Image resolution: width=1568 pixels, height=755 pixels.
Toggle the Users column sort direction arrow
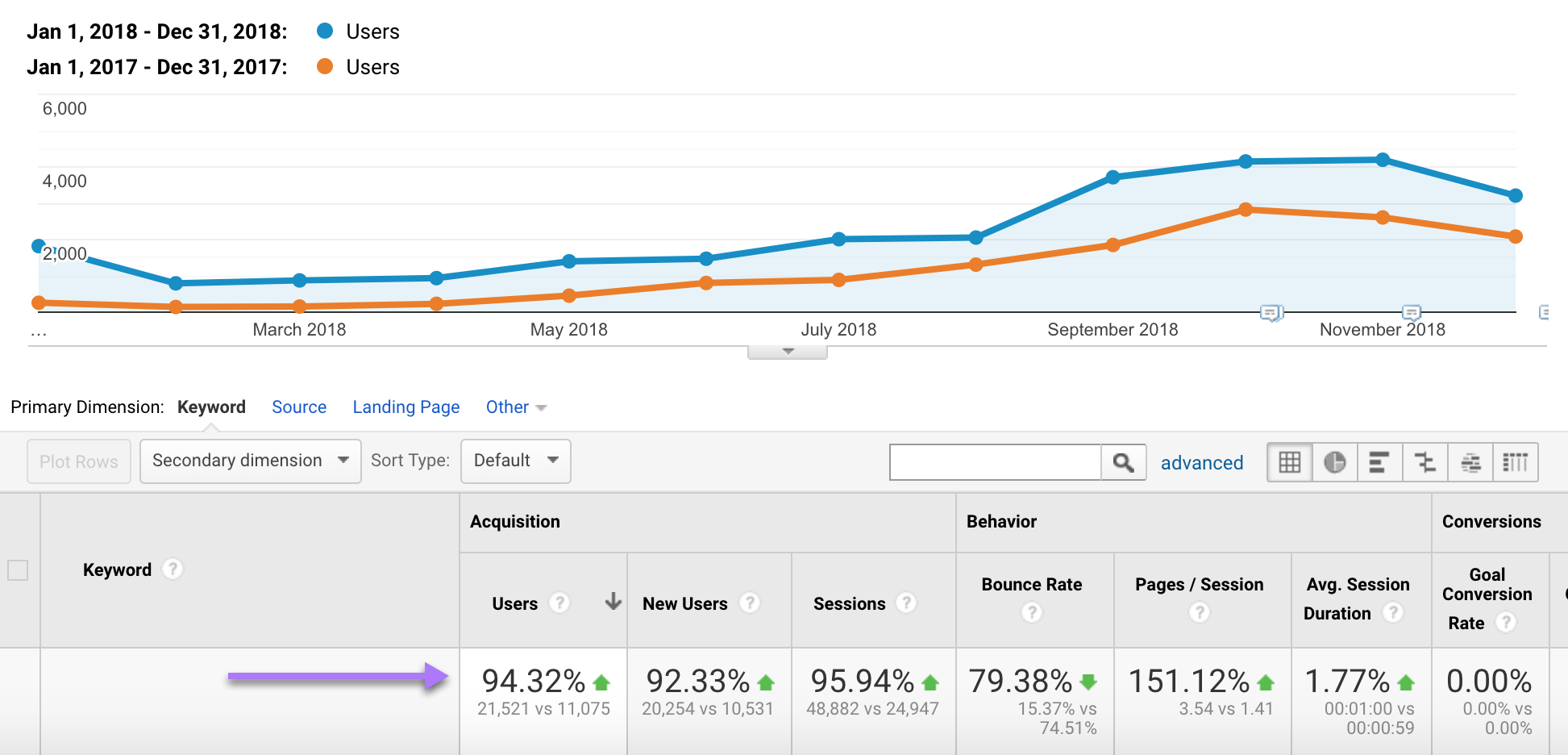pos(613,602)
